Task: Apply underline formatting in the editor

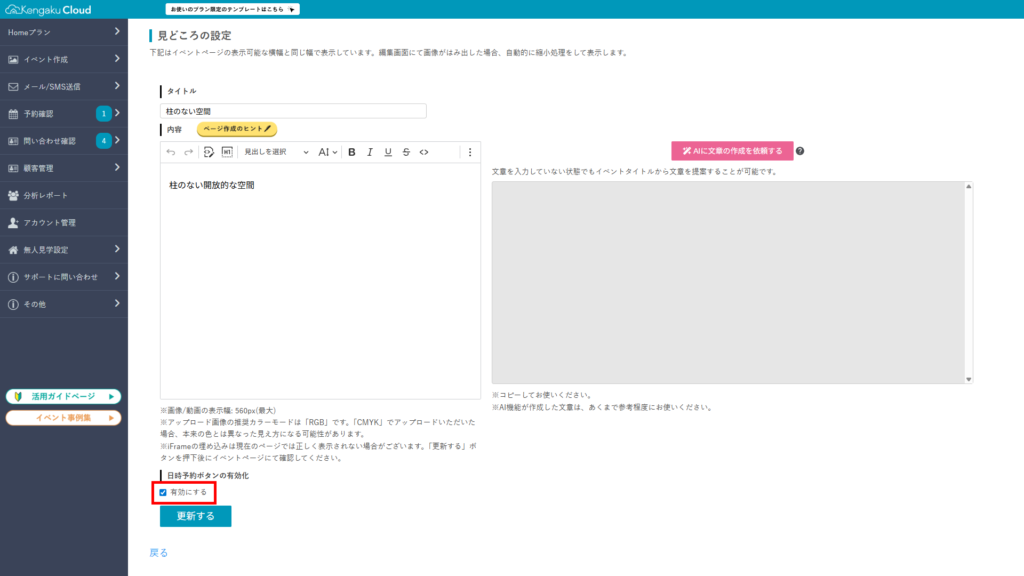Action: (387, 151)
